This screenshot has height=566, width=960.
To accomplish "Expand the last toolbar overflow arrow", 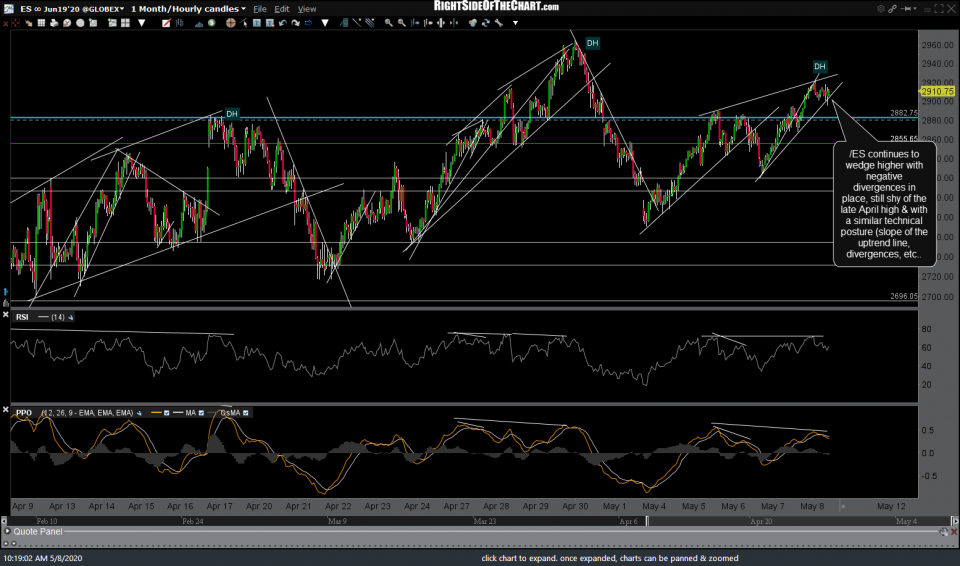I will [516, 23].
